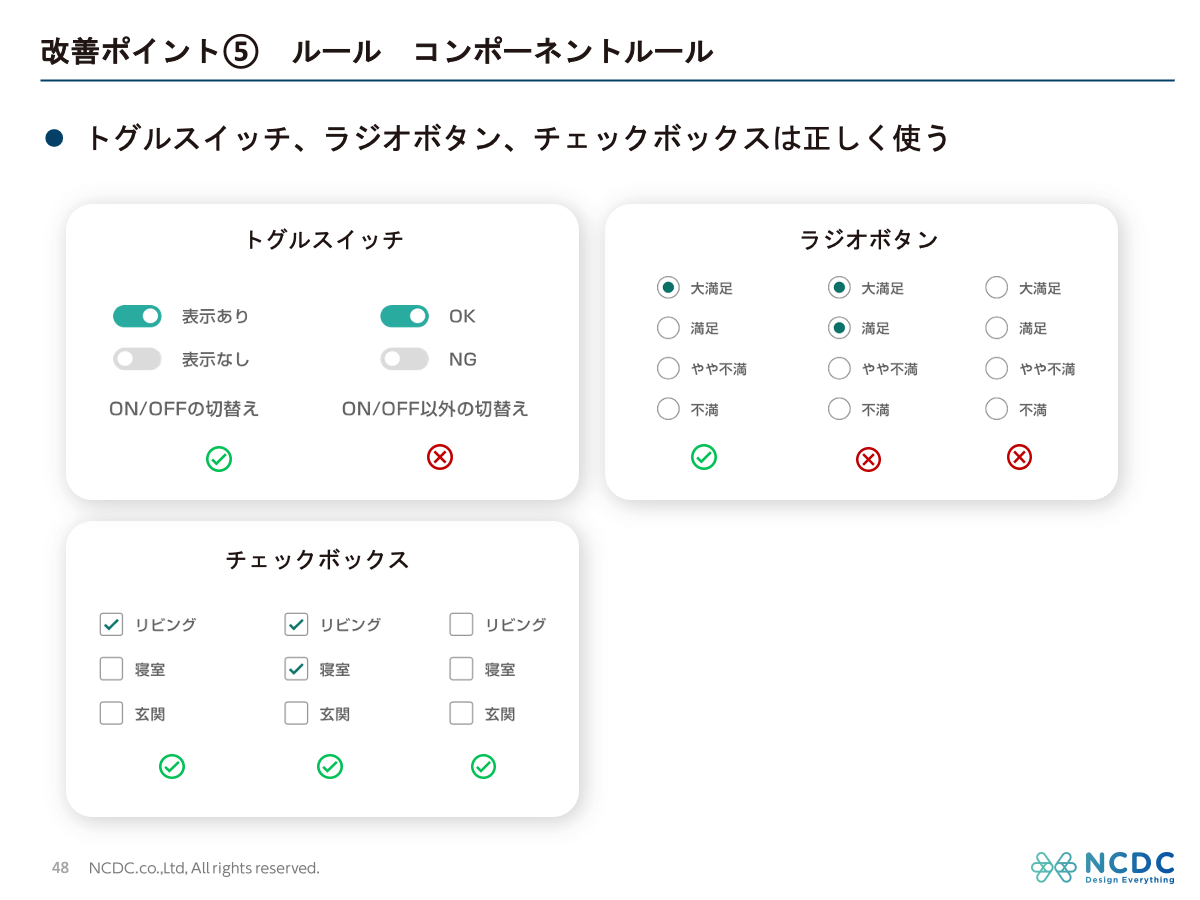Click green checkmark under ON/OFFの切替え
Viewport: 1200px width, 900px height.
(219, 459)
